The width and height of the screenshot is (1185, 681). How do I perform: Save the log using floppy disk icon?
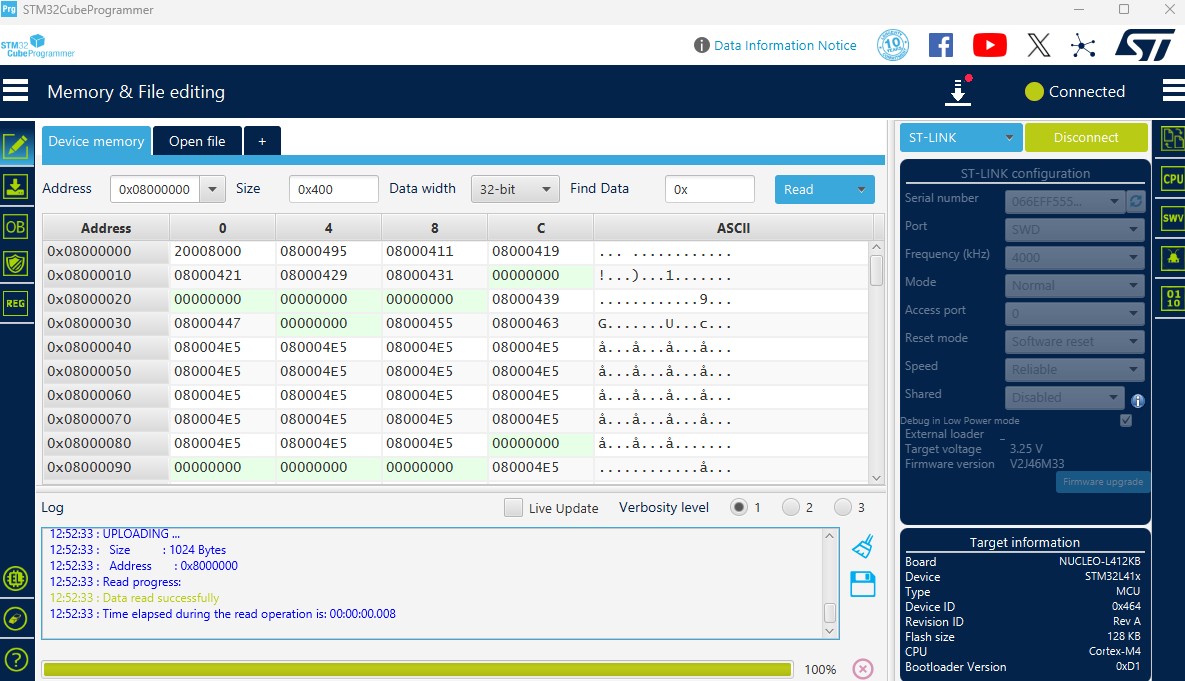click(862, 584)
